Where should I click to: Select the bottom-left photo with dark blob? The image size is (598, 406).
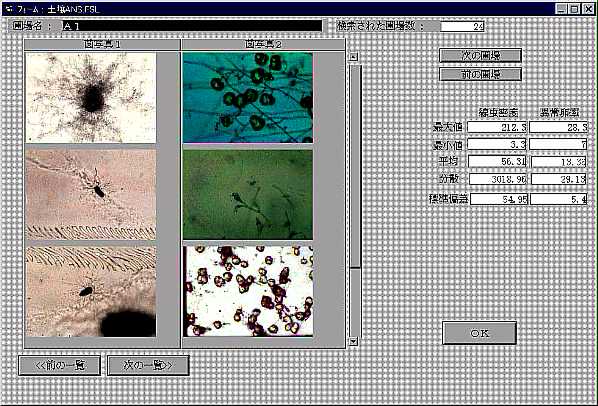click(x=91, y=292)
